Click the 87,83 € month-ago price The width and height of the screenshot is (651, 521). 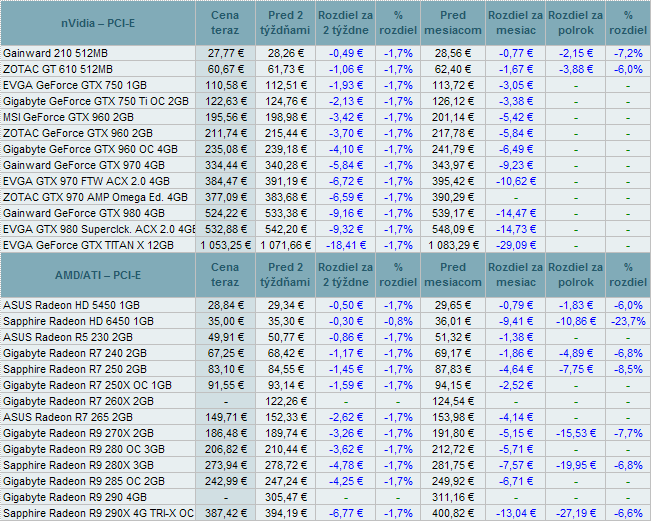coord(453,369)
